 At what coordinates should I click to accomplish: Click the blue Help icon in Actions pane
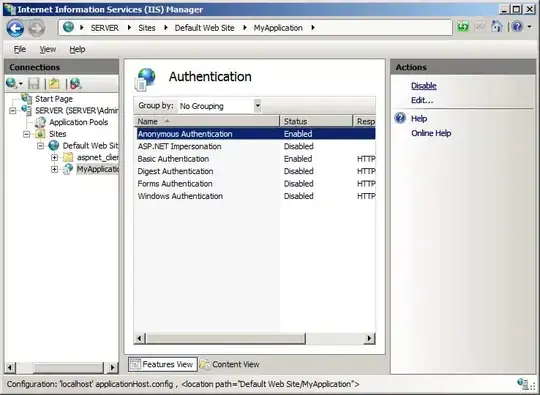click(x=400, y=118)
